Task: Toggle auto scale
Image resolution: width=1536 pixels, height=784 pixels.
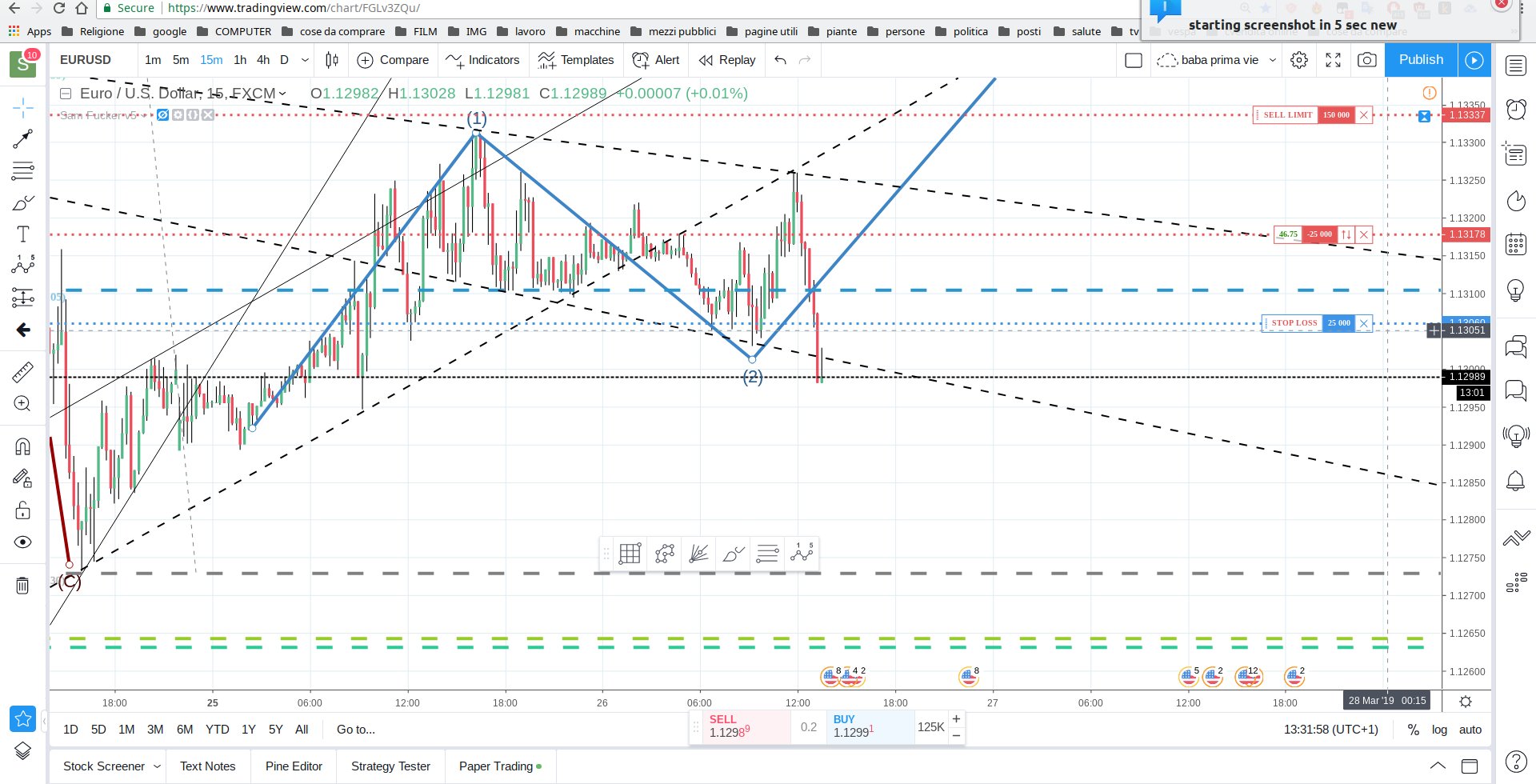Action: [1470, 730]
